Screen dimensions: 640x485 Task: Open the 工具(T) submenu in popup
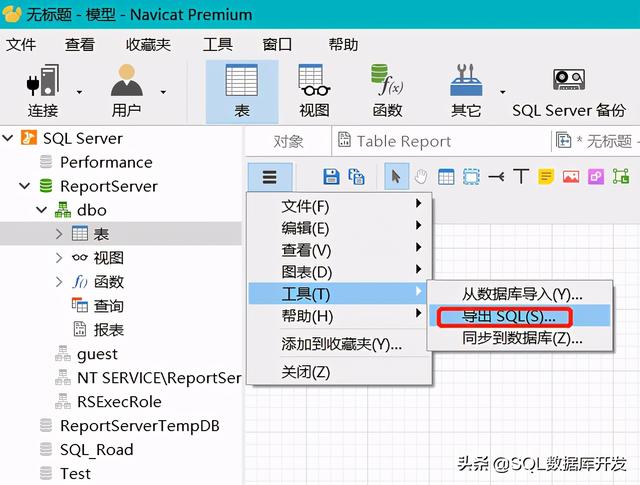point(338,294)
